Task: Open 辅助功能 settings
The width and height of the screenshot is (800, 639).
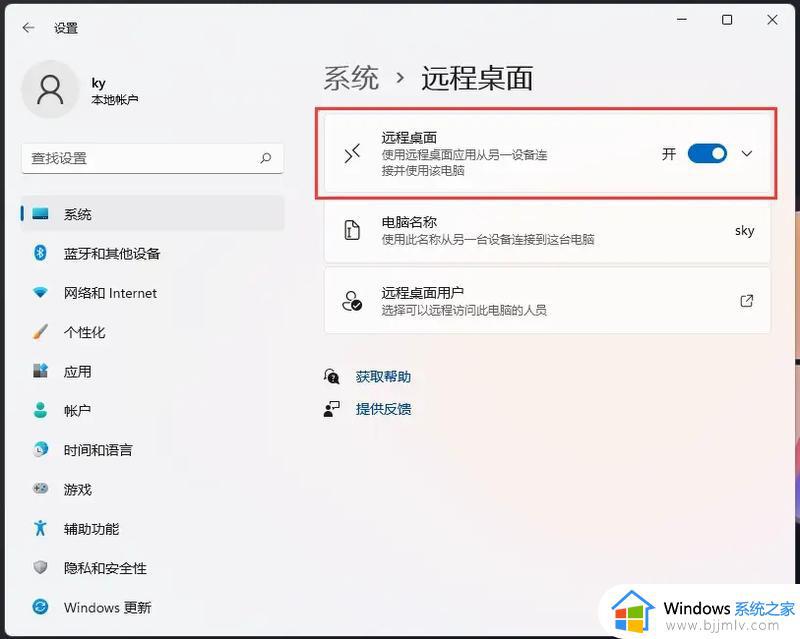Action: 152,528
